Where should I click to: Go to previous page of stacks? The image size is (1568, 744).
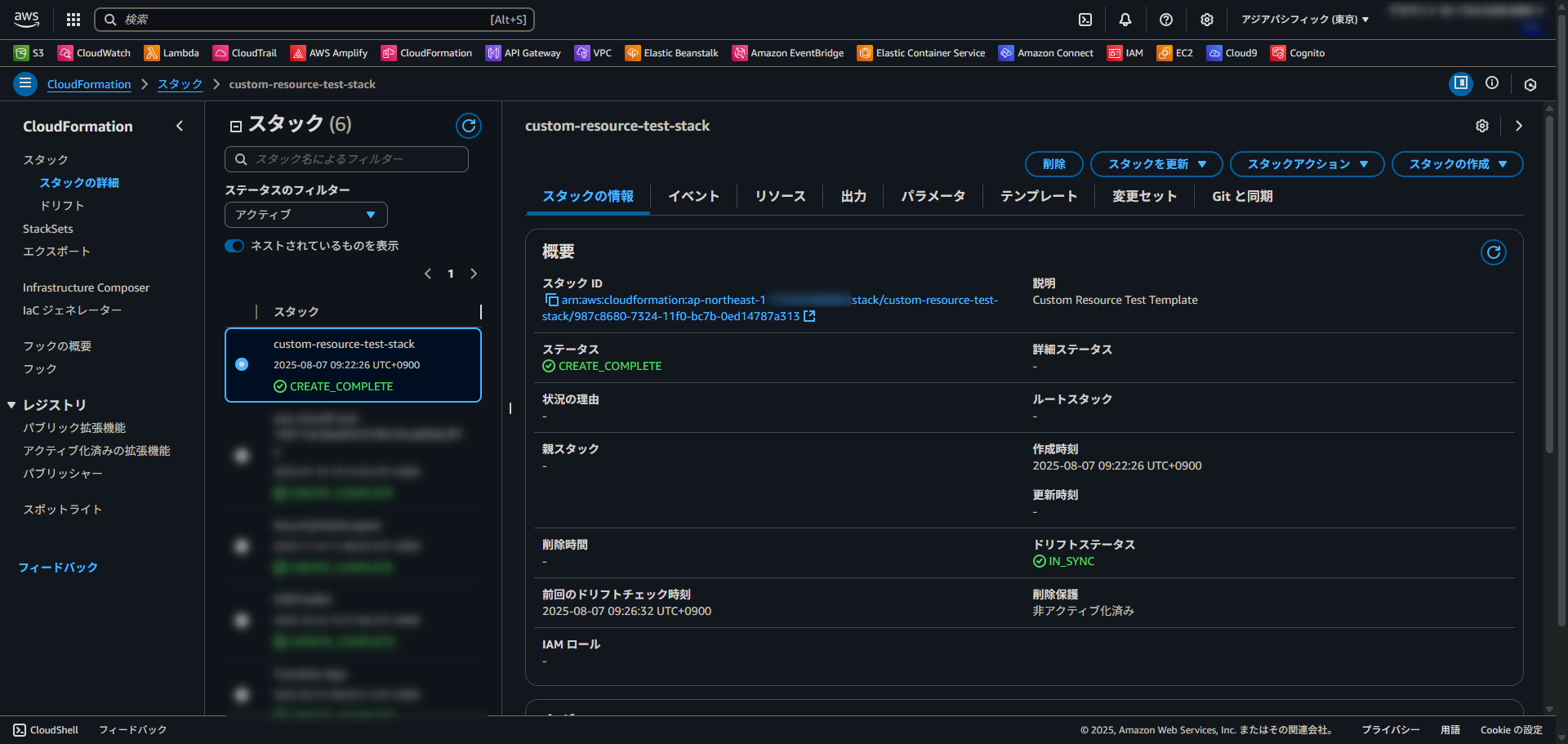point(428,274)
